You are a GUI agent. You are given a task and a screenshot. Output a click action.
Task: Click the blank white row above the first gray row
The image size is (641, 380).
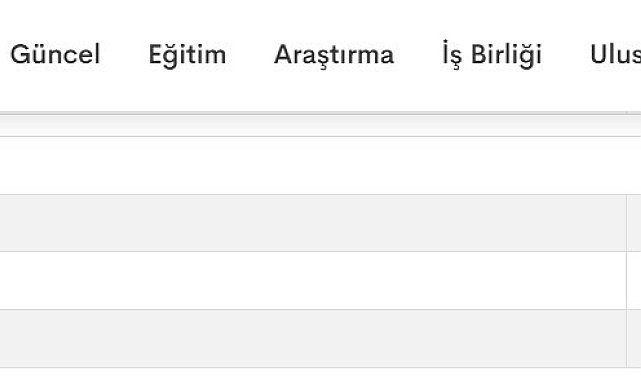(320, 165)
